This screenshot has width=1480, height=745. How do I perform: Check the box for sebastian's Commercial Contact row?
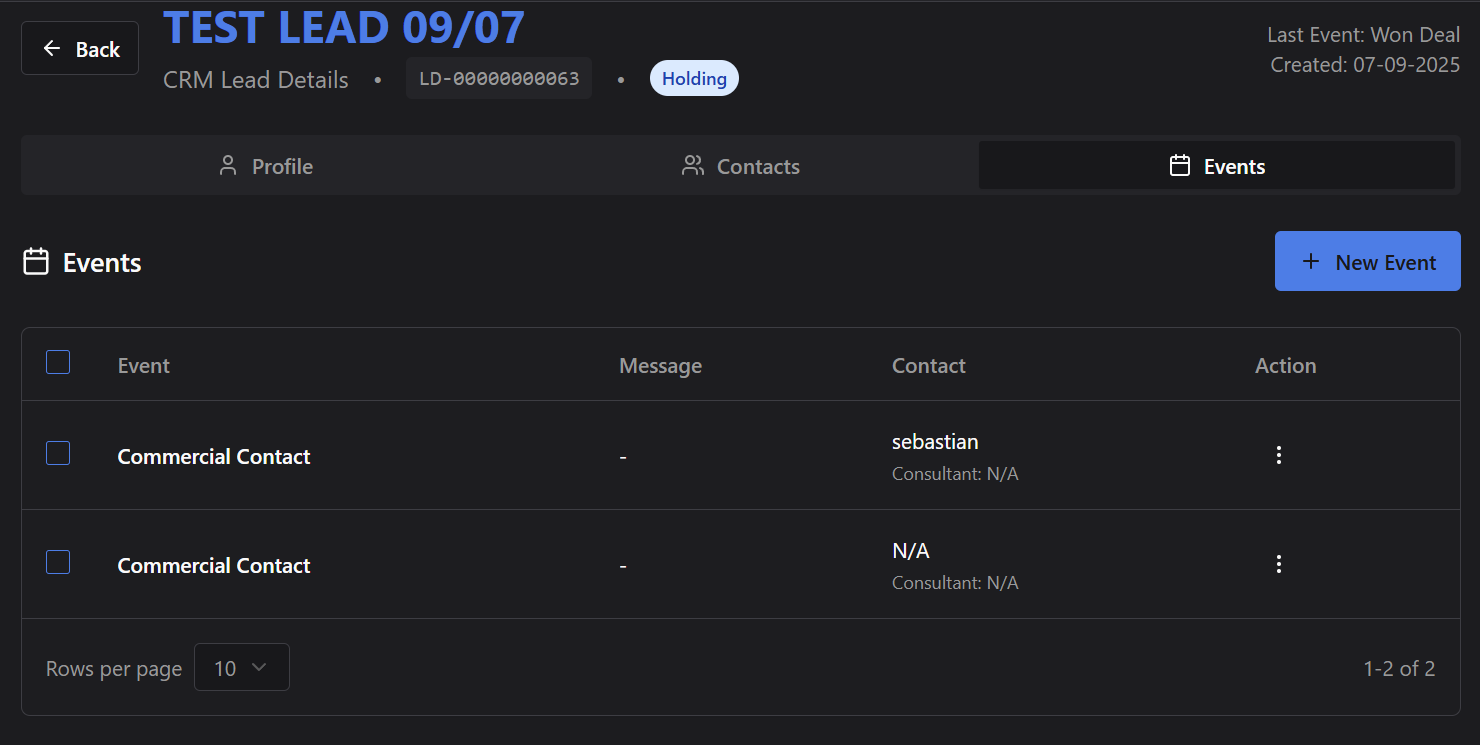(58, 454)
